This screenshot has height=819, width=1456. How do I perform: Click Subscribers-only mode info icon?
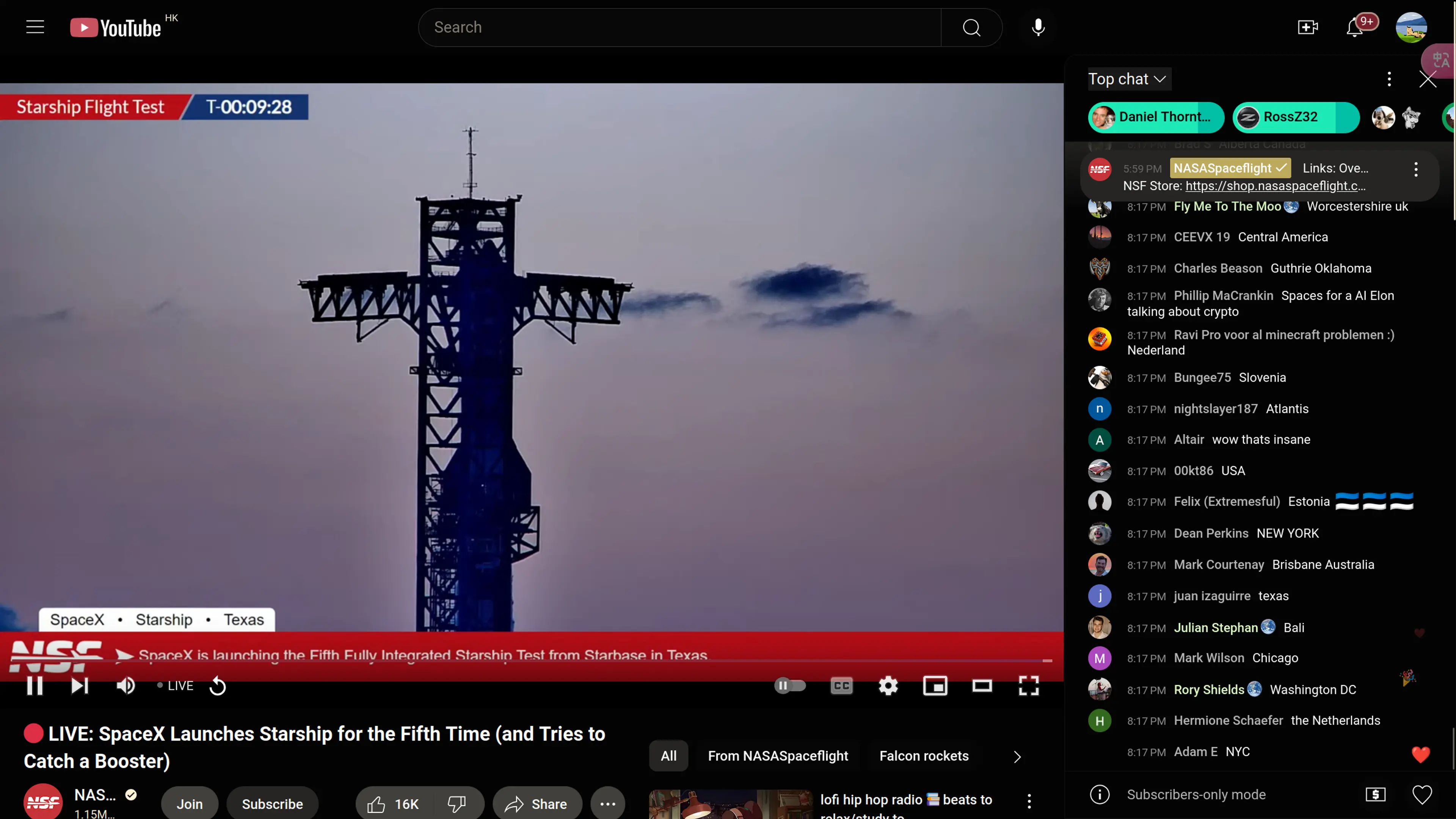tap(1099, 794)
